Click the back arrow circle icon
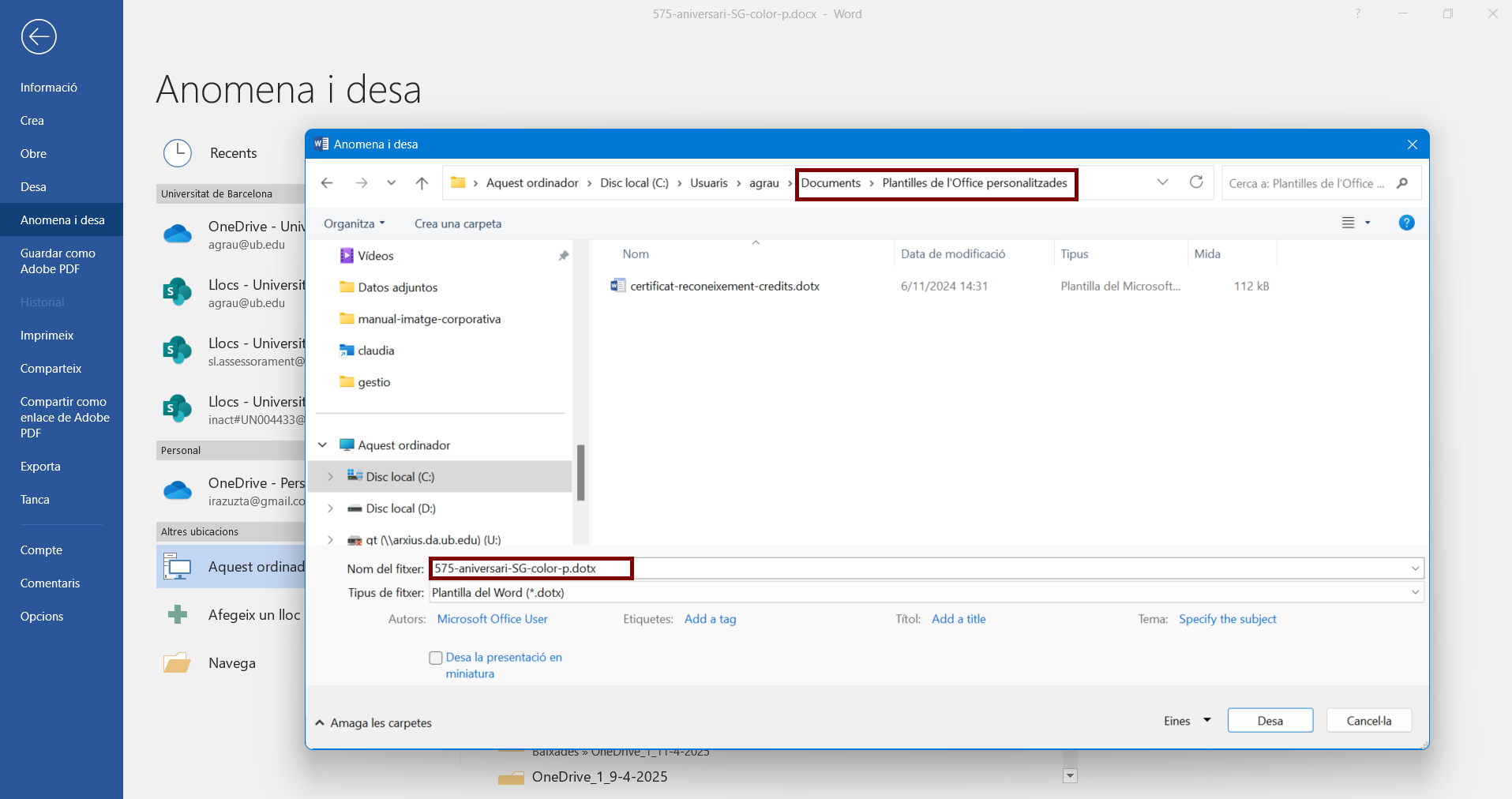1512x799 pixels. pyautogui.click(x=39, y=36)
